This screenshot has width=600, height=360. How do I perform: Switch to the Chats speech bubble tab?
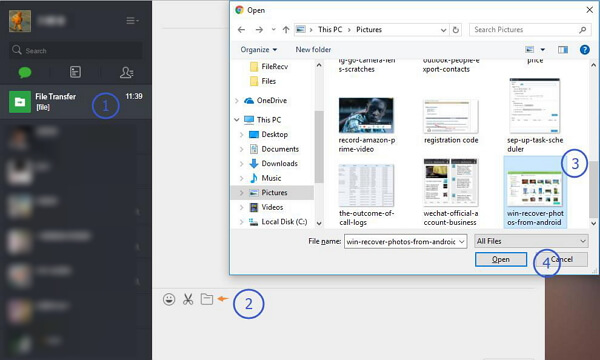coord(25,72)
